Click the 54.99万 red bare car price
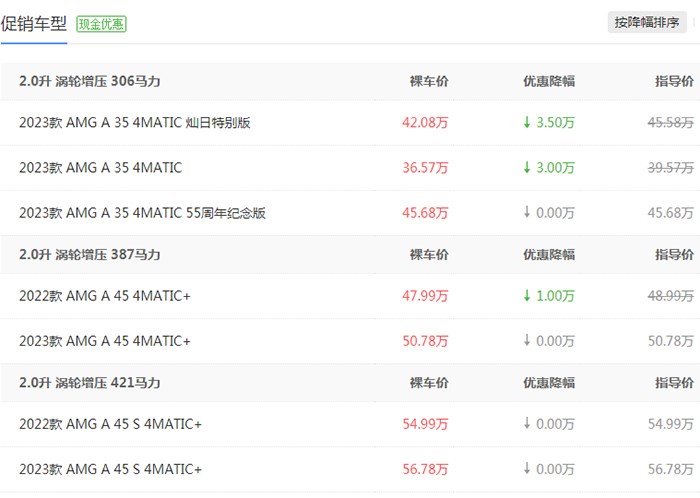 (425, 423)
